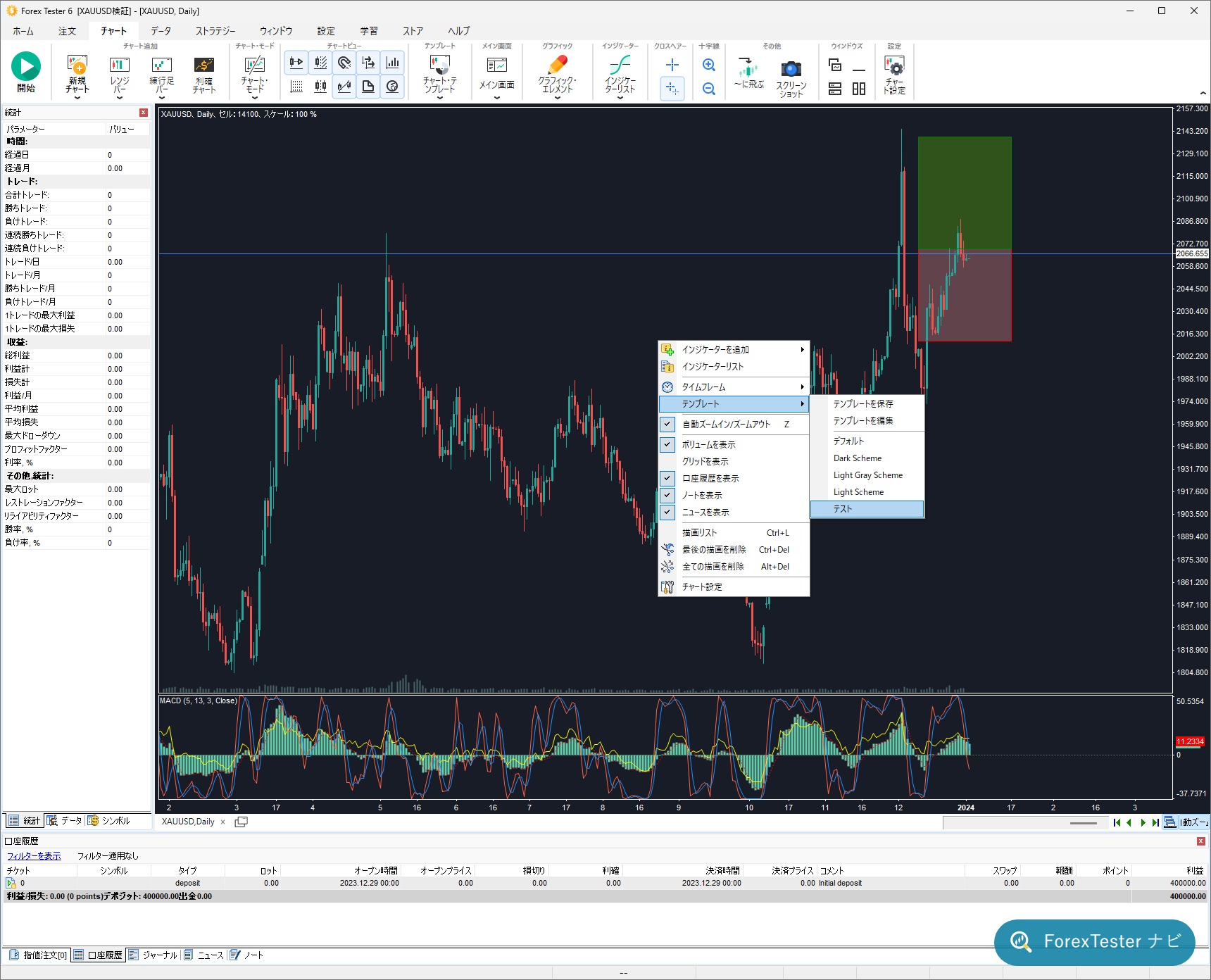Toggle 口座履歴を表示 checkbox in menu

667,478
